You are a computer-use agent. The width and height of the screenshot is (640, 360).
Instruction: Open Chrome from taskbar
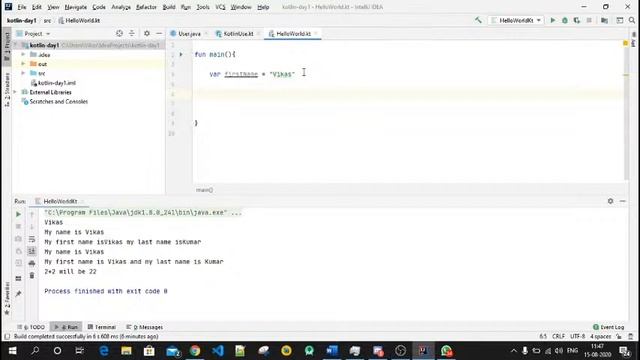pyautogui.click(x=195, y=351)
